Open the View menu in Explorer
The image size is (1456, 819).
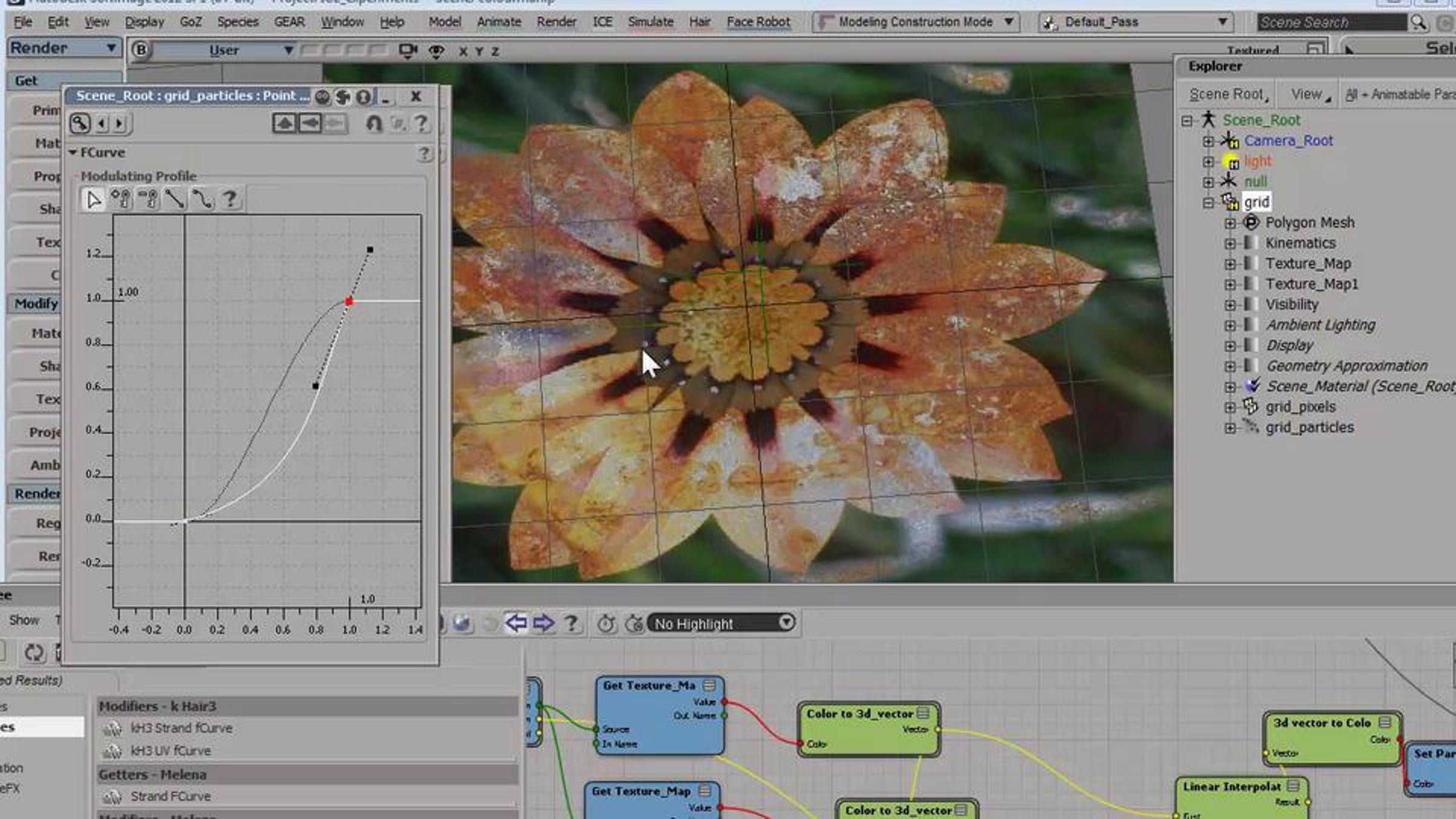[1310, 95]
